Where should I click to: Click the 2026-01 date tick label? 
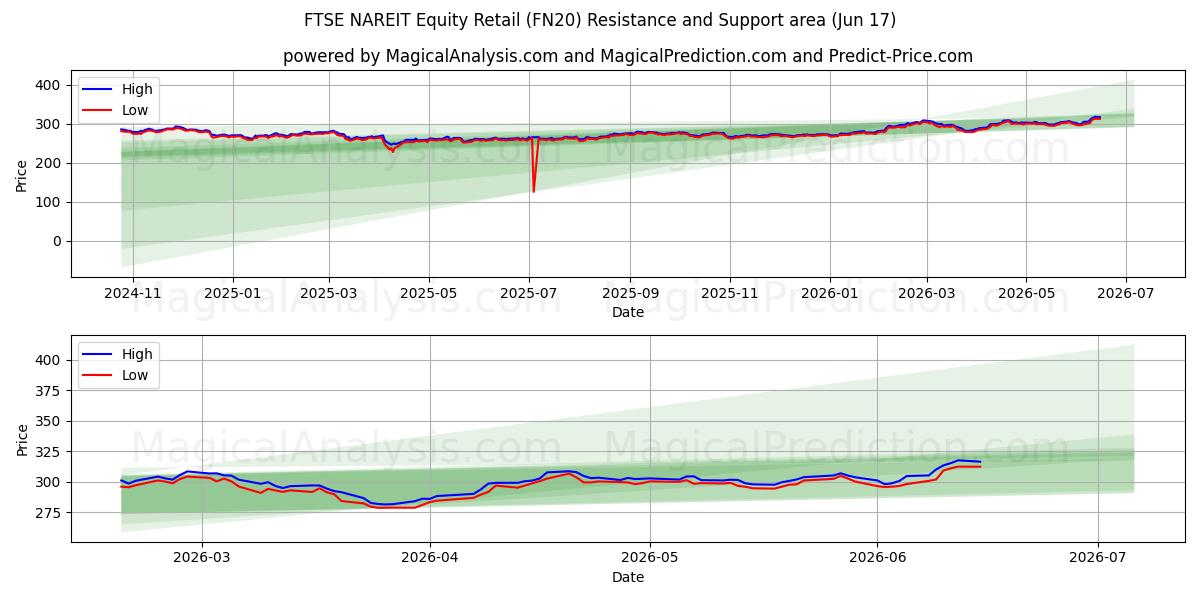click(x=830, y=294)
